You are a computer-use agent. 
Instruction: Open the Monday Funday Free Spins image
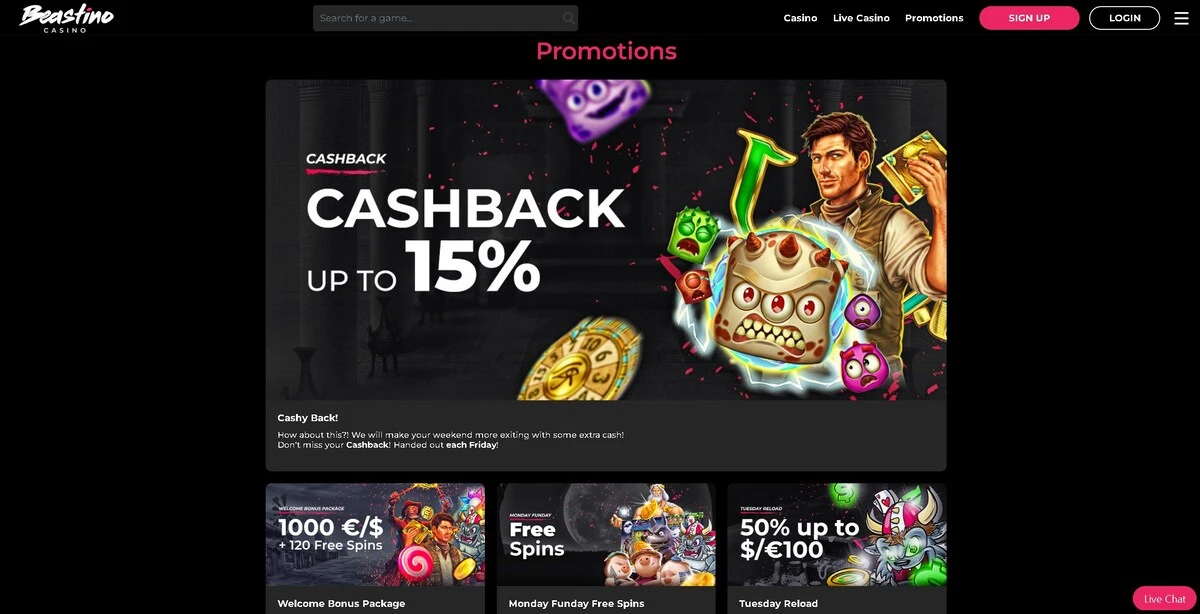[x=606, y=535]
